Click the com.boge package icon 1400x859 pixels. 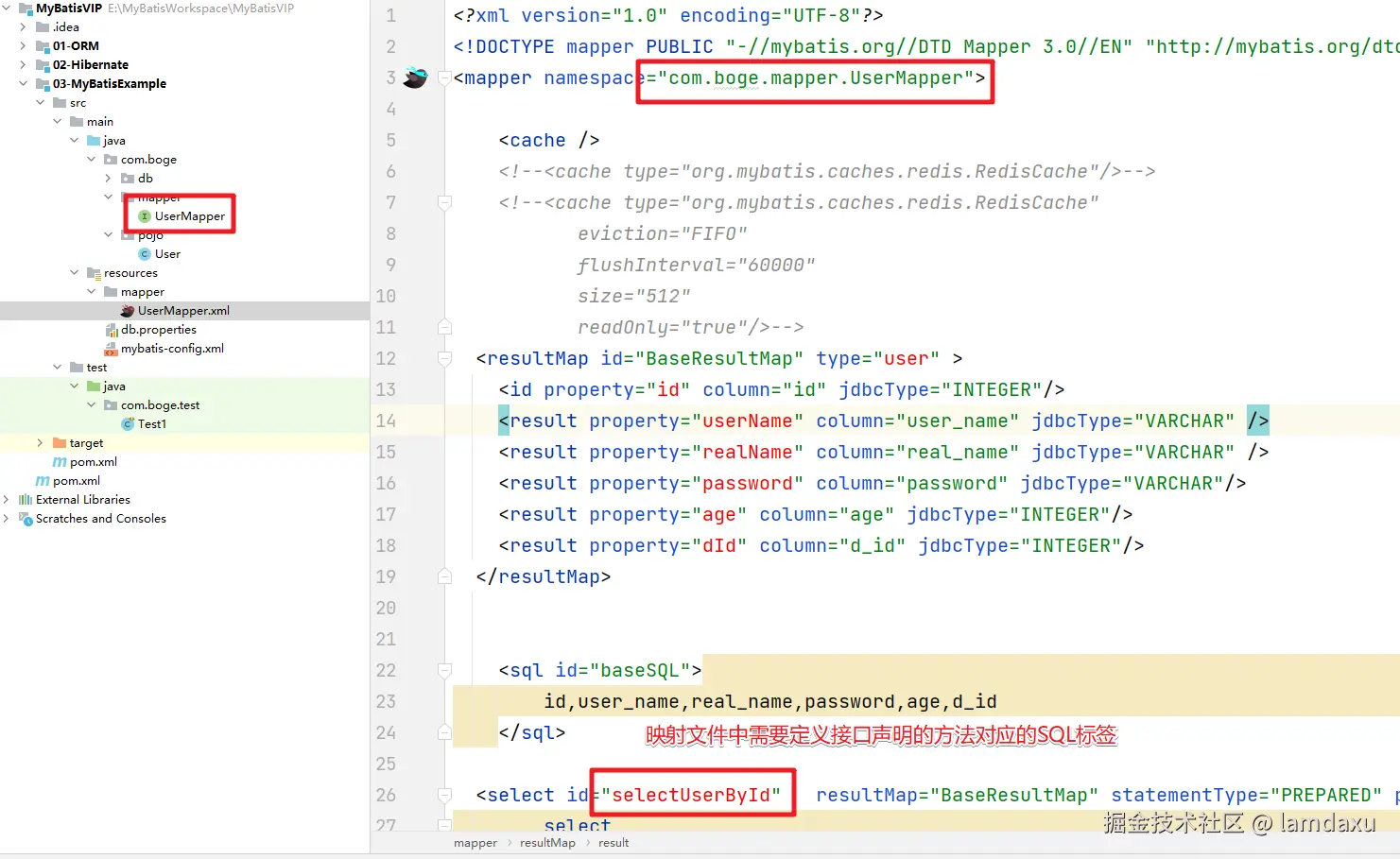coord(111,160)
